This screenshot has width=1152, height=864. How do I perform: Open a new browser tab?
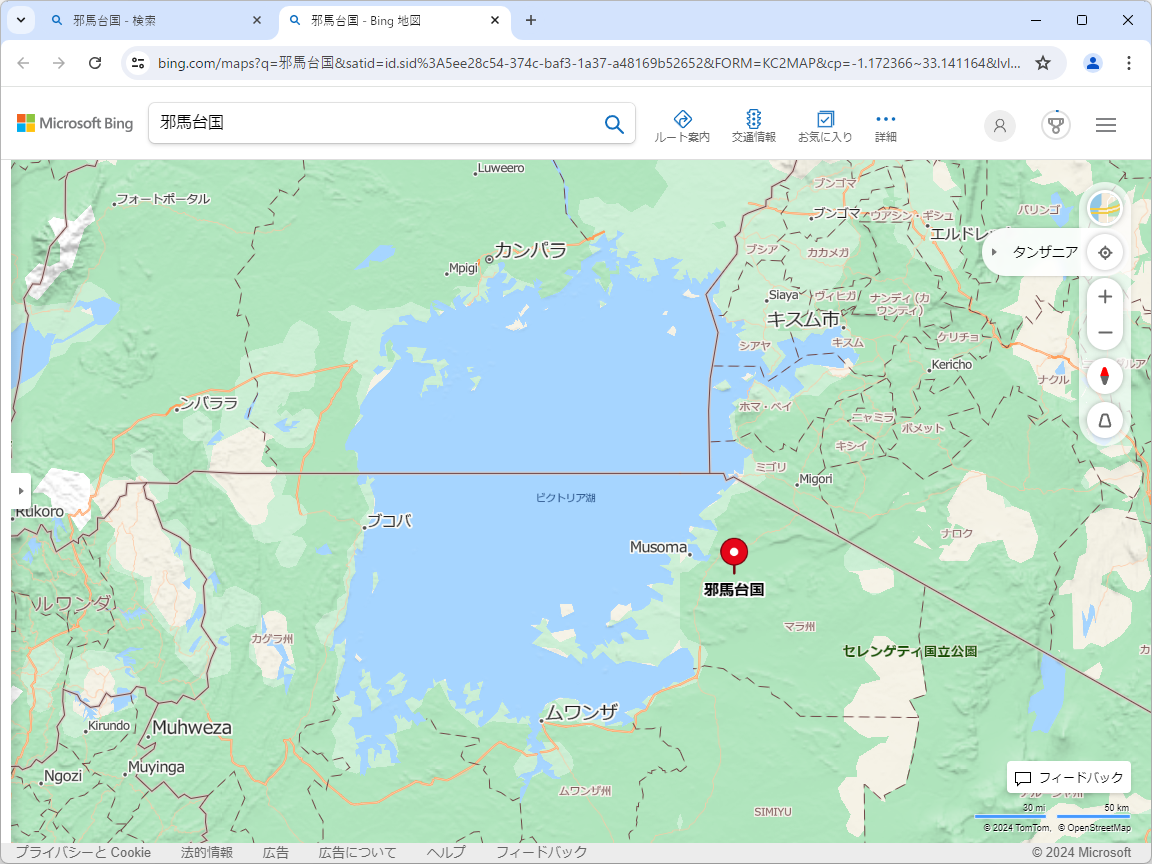(x=531, y=21)
